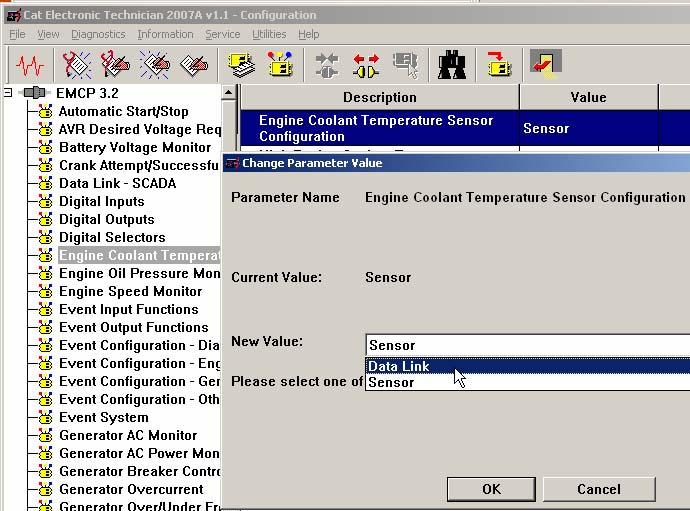Click the Automatic Start/Stop group icon

tap(45, 111)
